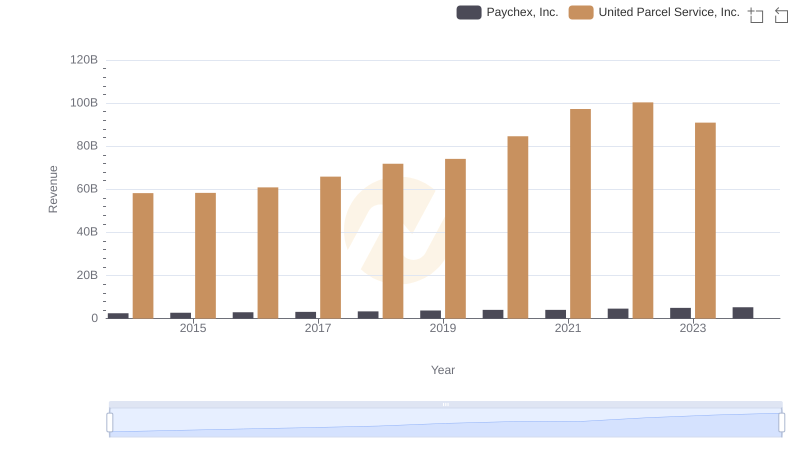The height and width of the screenshot is (461, 800).
Task: Click the small grip atop the range slider
Action: [445, 404]
